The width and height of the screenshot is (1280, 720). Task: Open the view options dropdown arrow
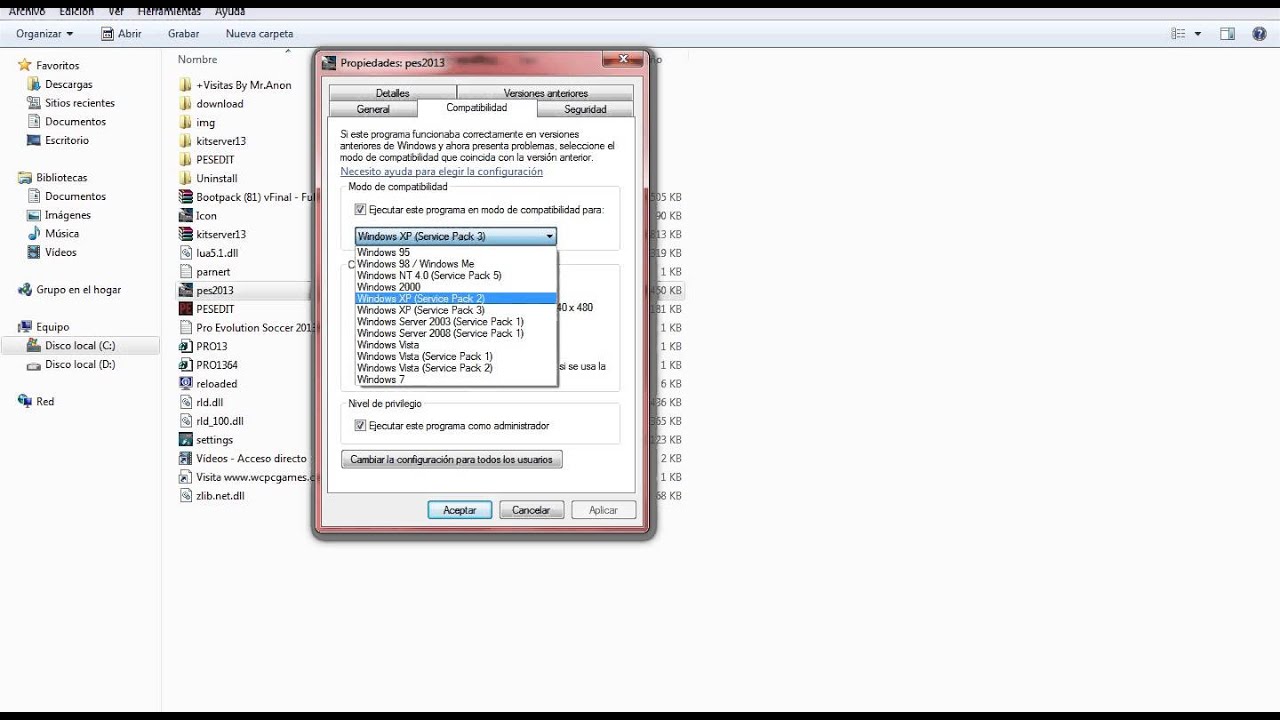point(1198,33)
